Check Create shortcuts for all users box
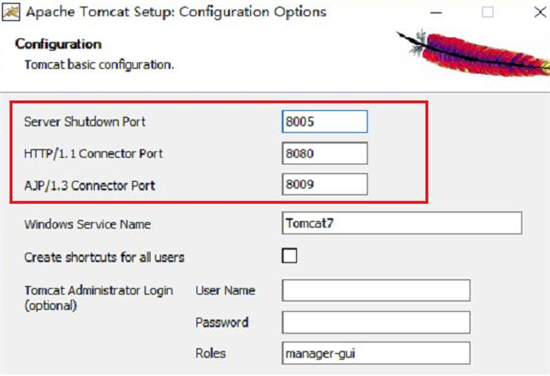Screen dimensions: 550x376 tap(289, 256)
